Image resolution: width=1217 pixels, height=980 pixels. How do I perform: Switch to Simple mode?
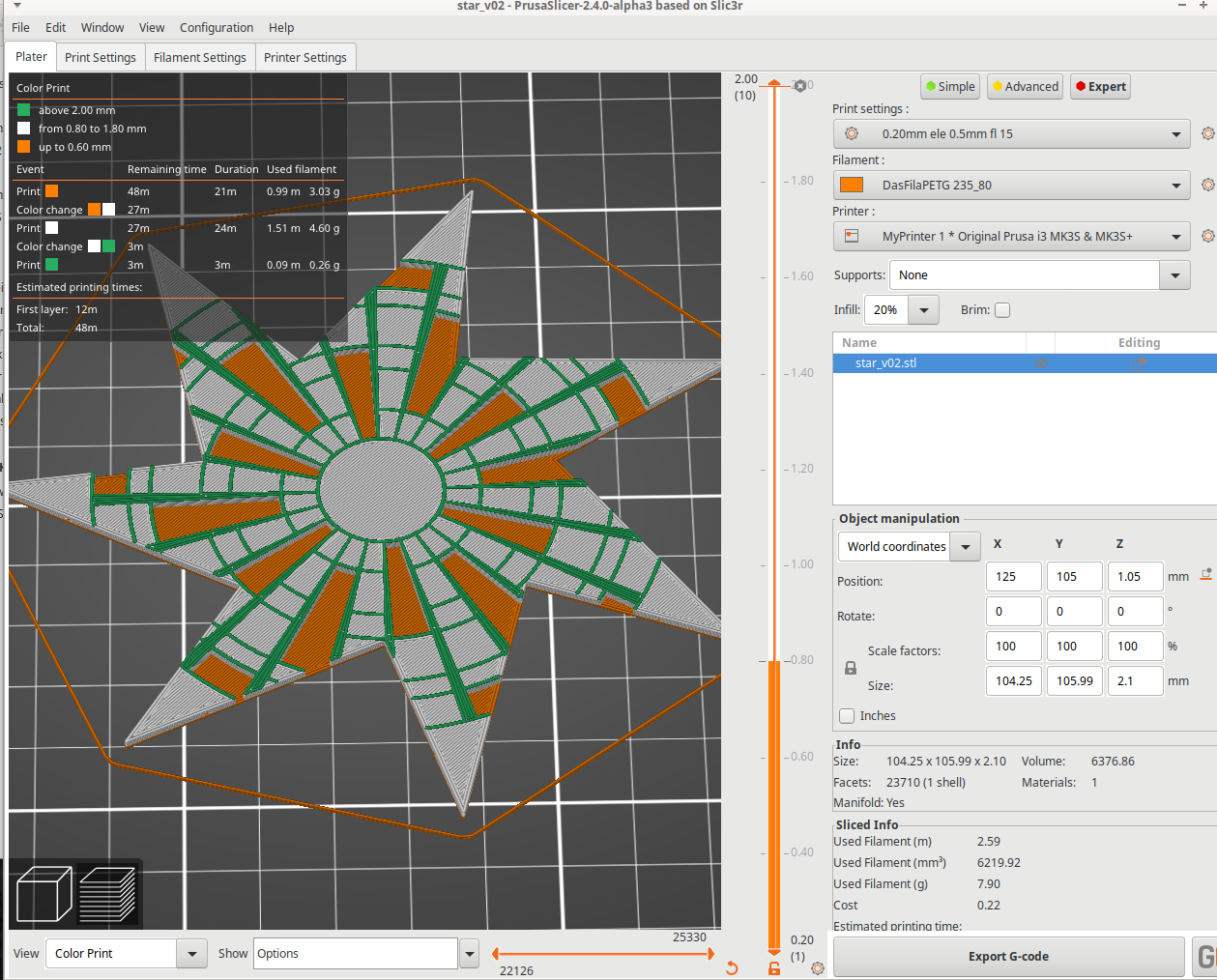949,86
